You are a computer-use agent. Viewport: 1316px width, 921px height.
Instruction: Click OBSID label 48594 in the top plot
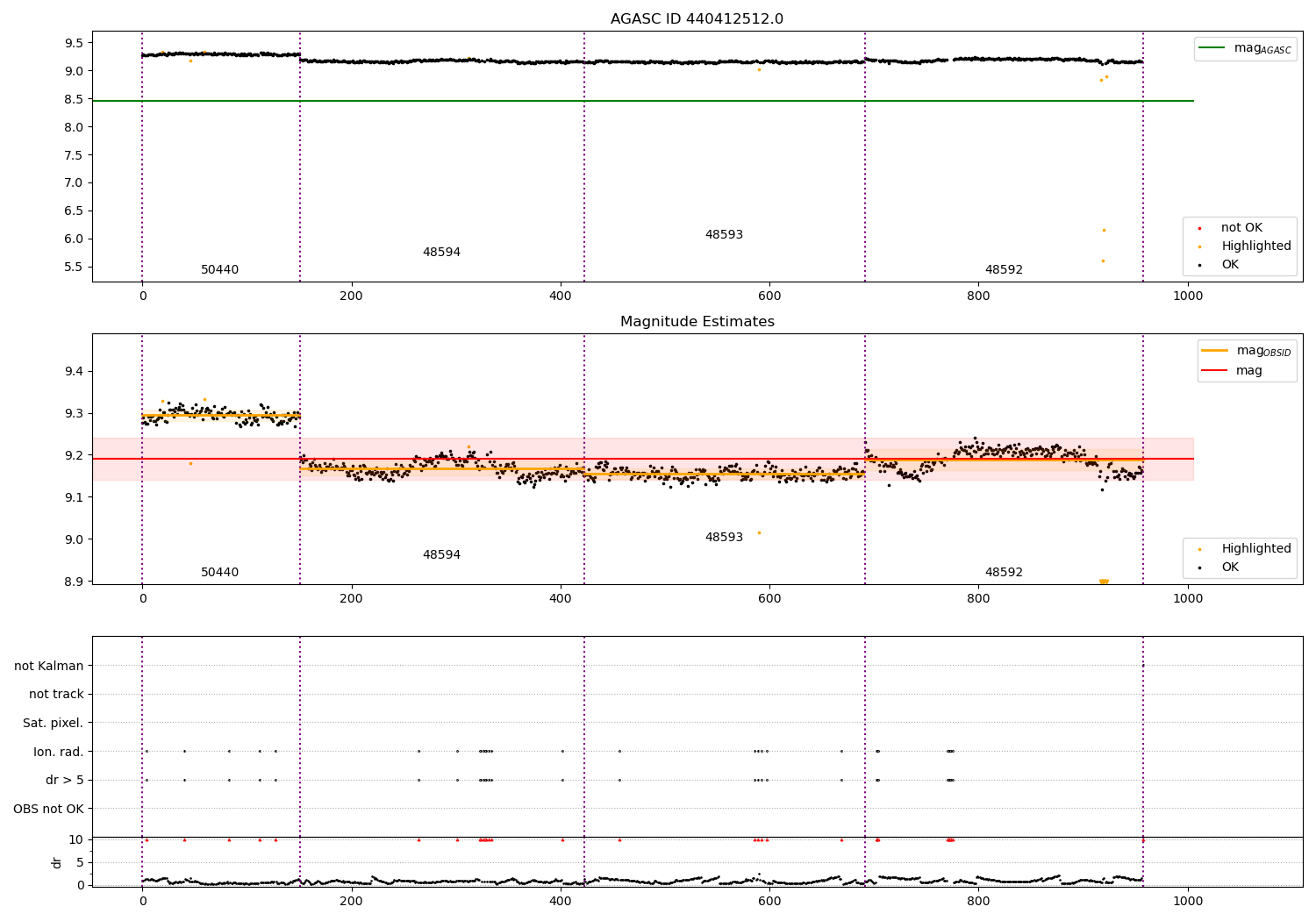(441, 253)
